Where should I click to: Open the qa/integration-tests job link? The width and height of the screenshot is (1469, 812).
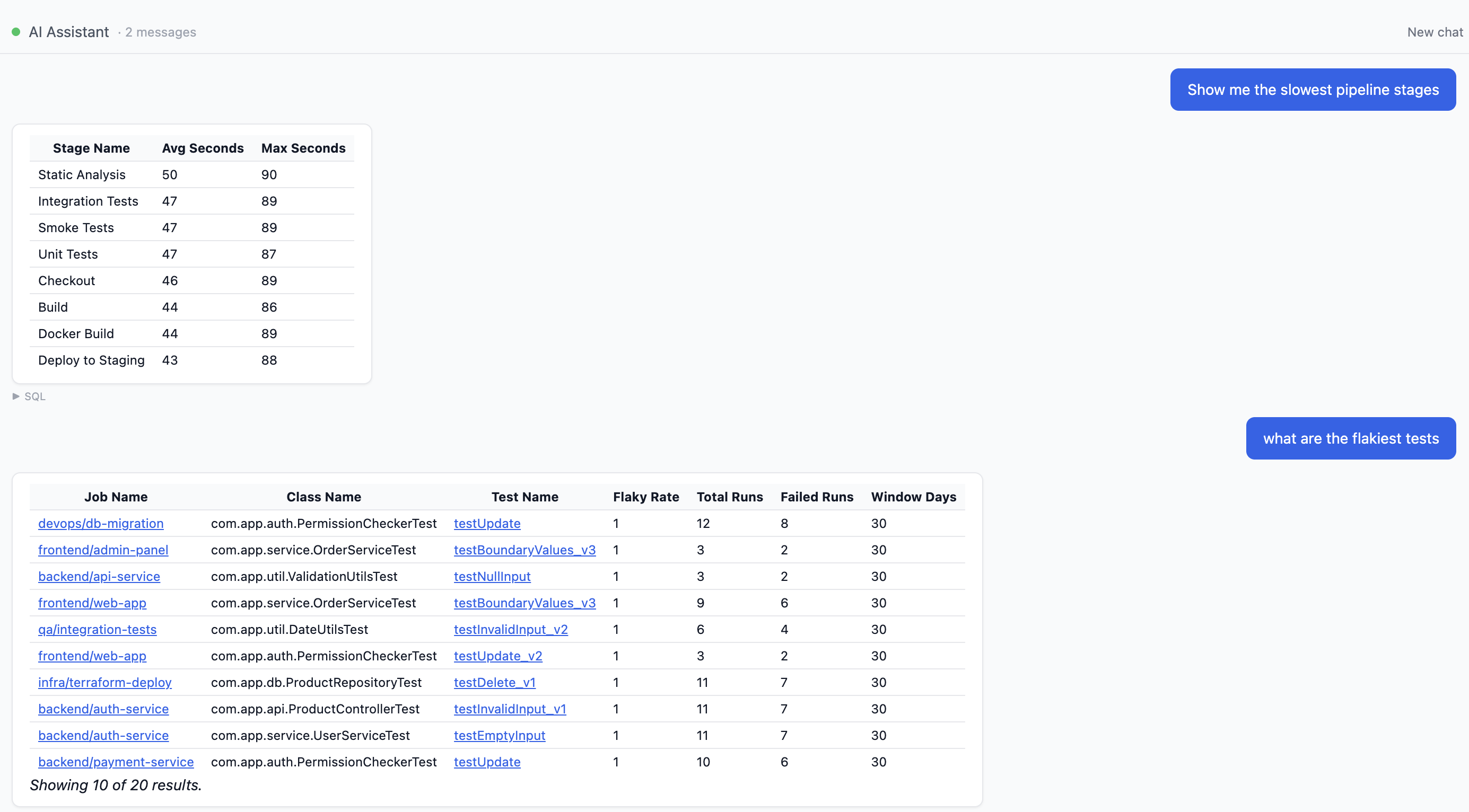click(97, 629)
